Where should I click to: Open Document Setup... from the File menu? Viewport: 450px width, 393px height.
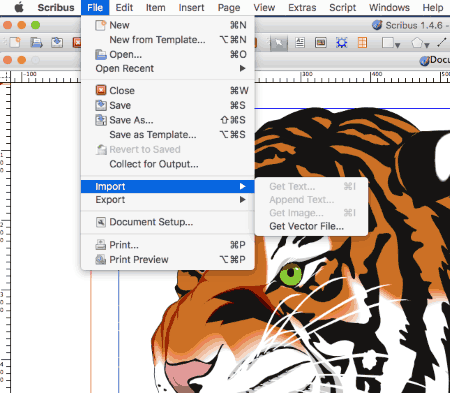168,222
